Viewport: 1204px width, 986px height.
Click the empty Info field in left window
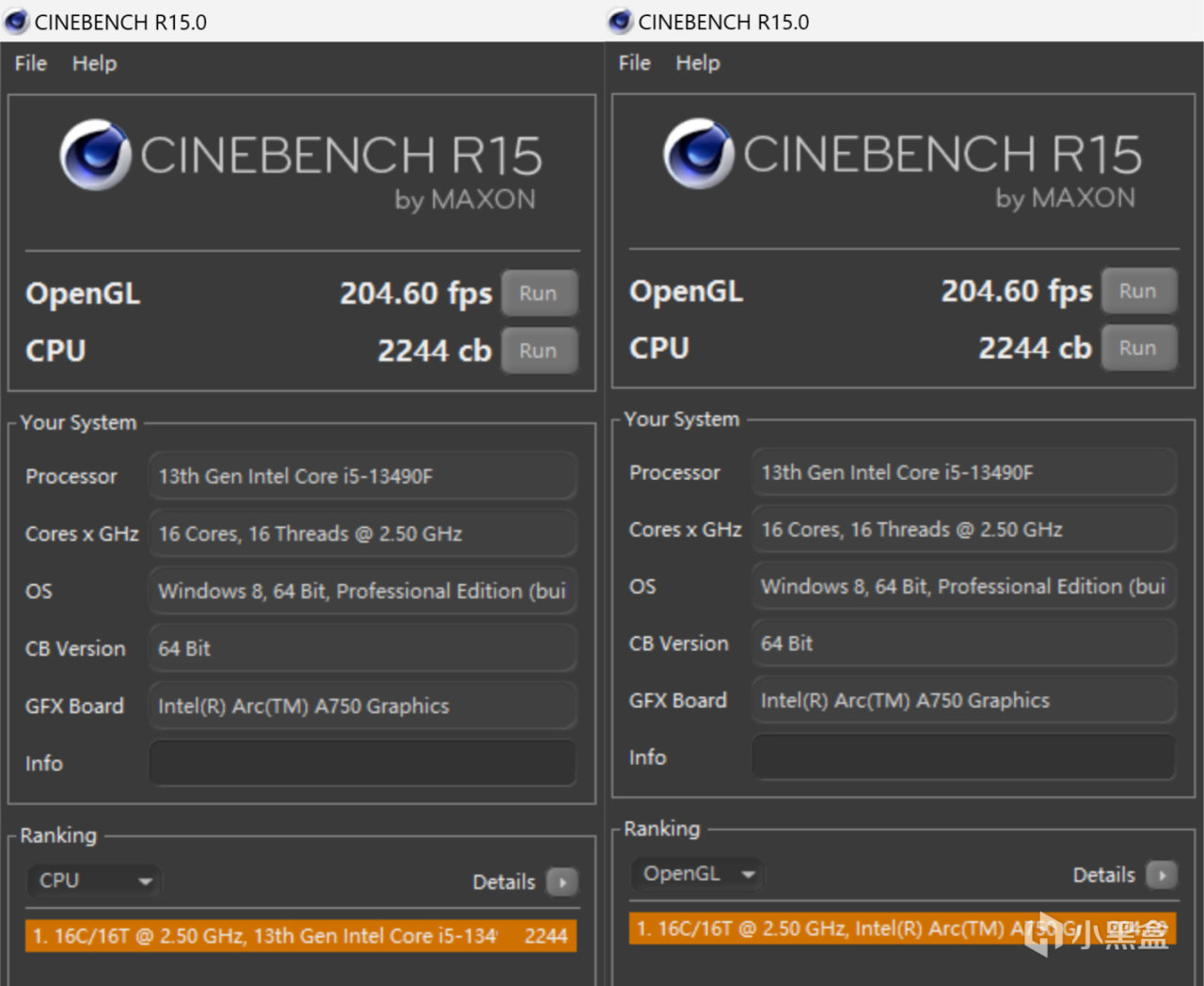click(362, 763)
